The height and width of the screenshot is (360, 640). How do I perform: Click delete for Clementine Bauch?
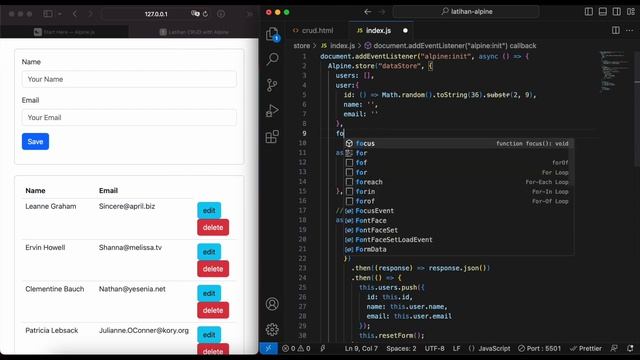point(213,310)
